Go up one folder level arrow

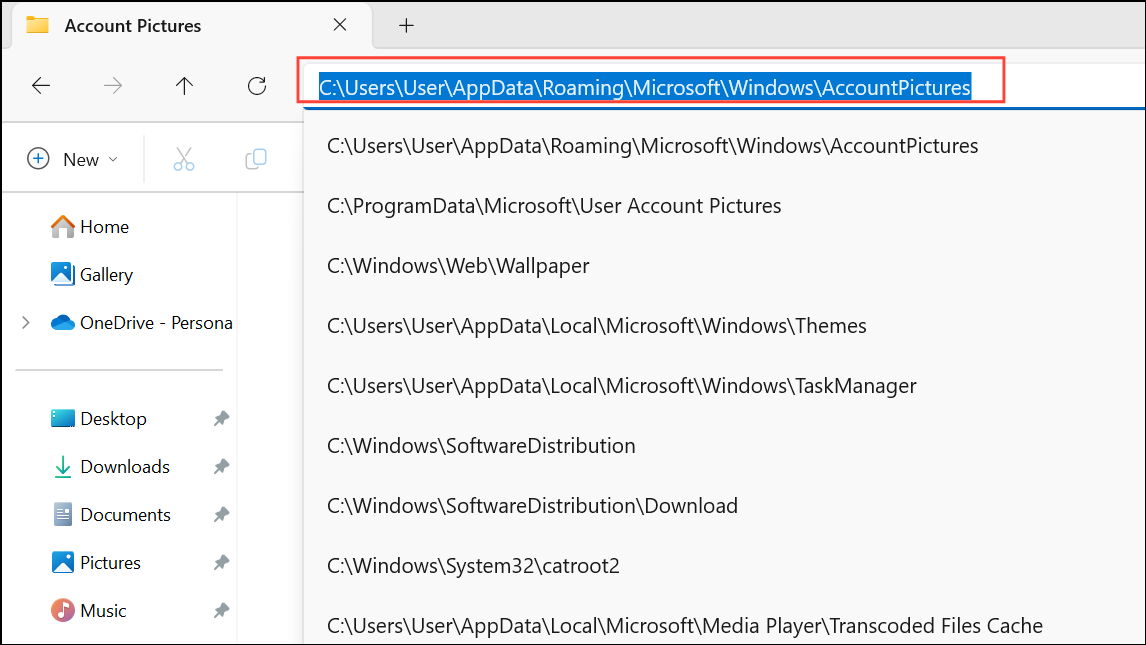click(184, 86)
